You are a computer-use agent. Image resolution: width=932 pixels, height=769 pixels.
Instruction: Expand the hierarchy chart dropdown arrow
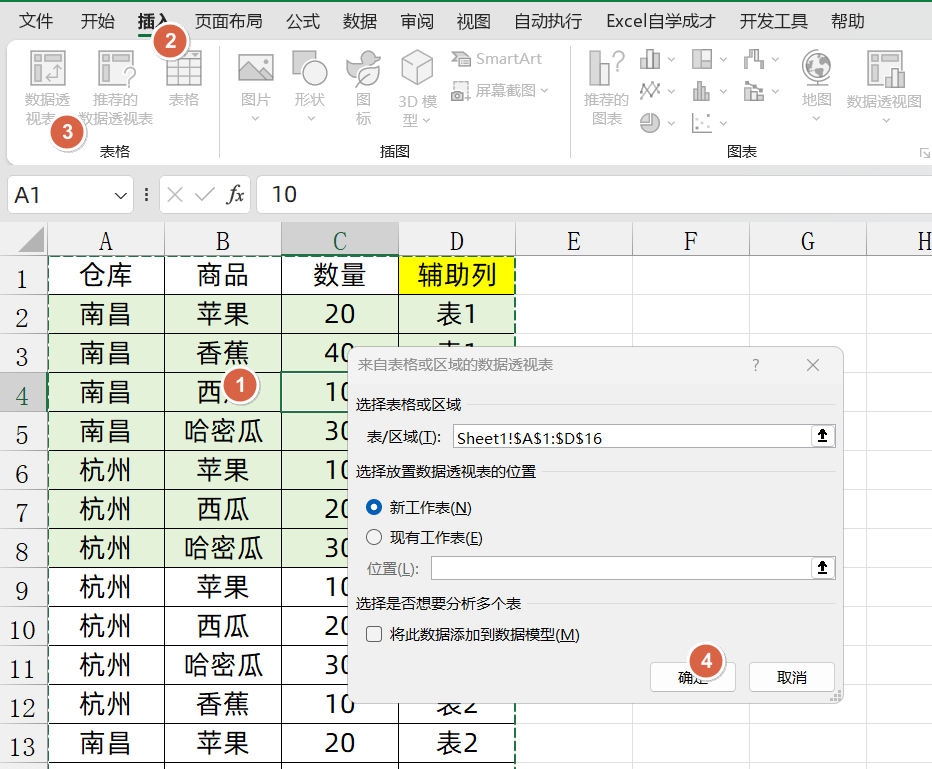(723, 59)
